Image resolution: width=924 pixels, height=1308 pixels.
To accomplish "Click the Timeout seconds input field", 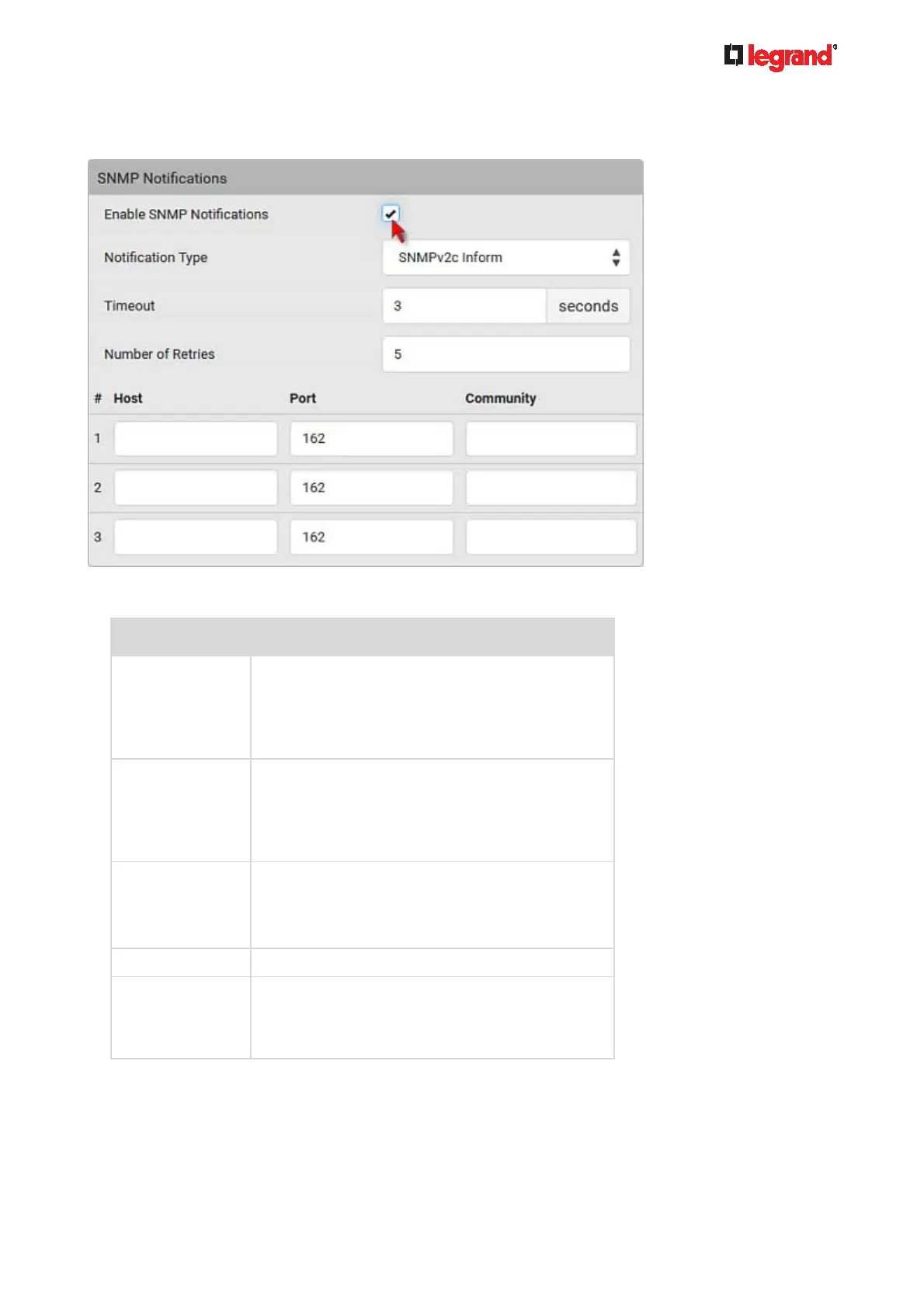I will pyautogui.click(x=464, y=306).
